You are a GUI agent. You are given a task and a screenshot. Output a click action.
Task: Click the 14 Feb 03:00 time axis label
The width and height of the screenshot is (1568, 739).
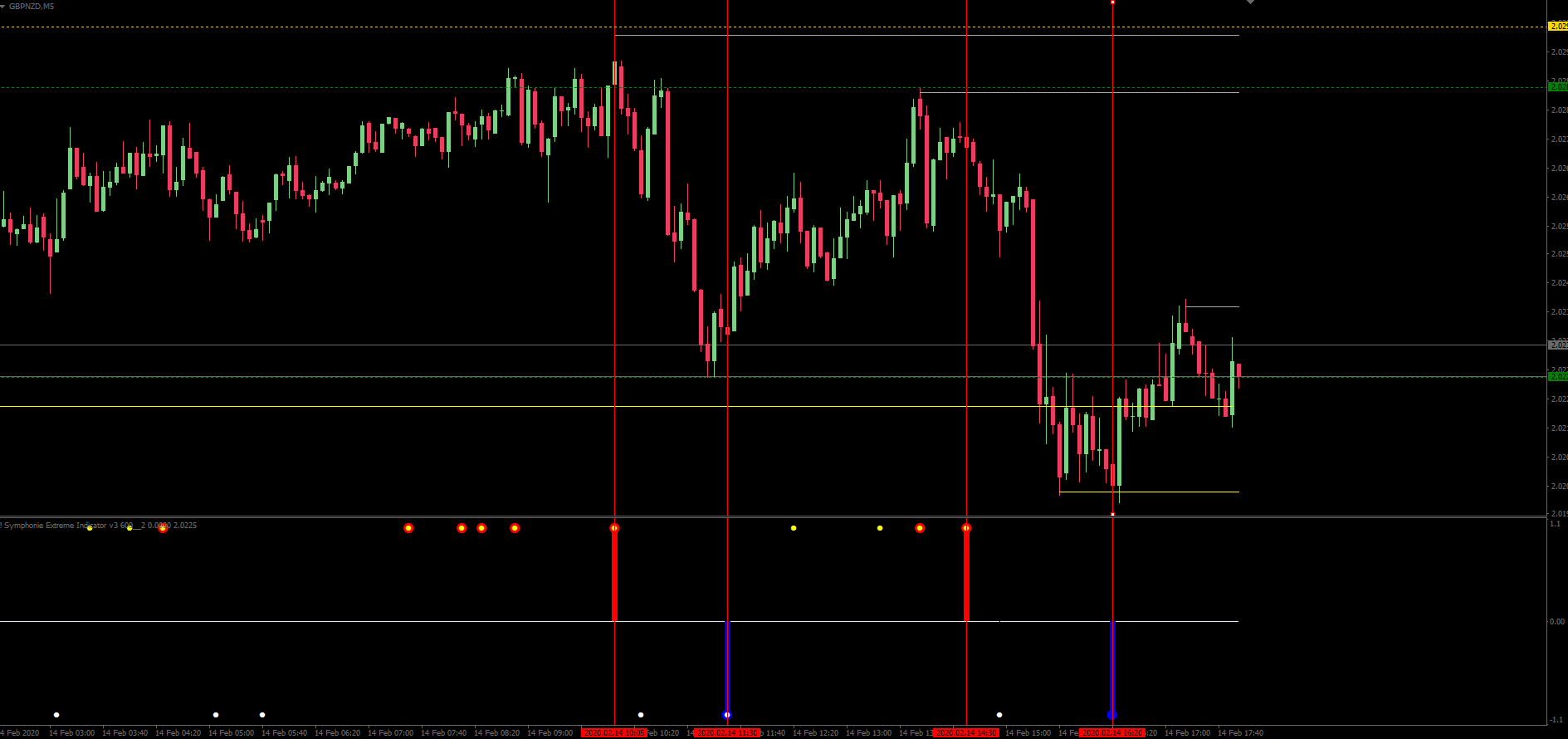71,733
